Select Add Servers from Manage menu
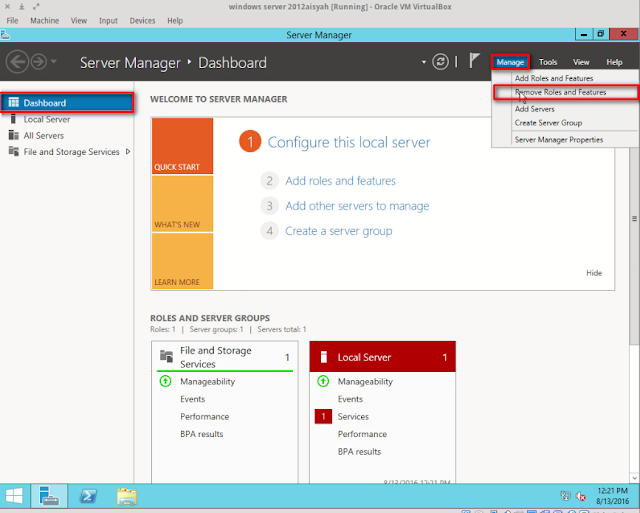 pos(534,109)
